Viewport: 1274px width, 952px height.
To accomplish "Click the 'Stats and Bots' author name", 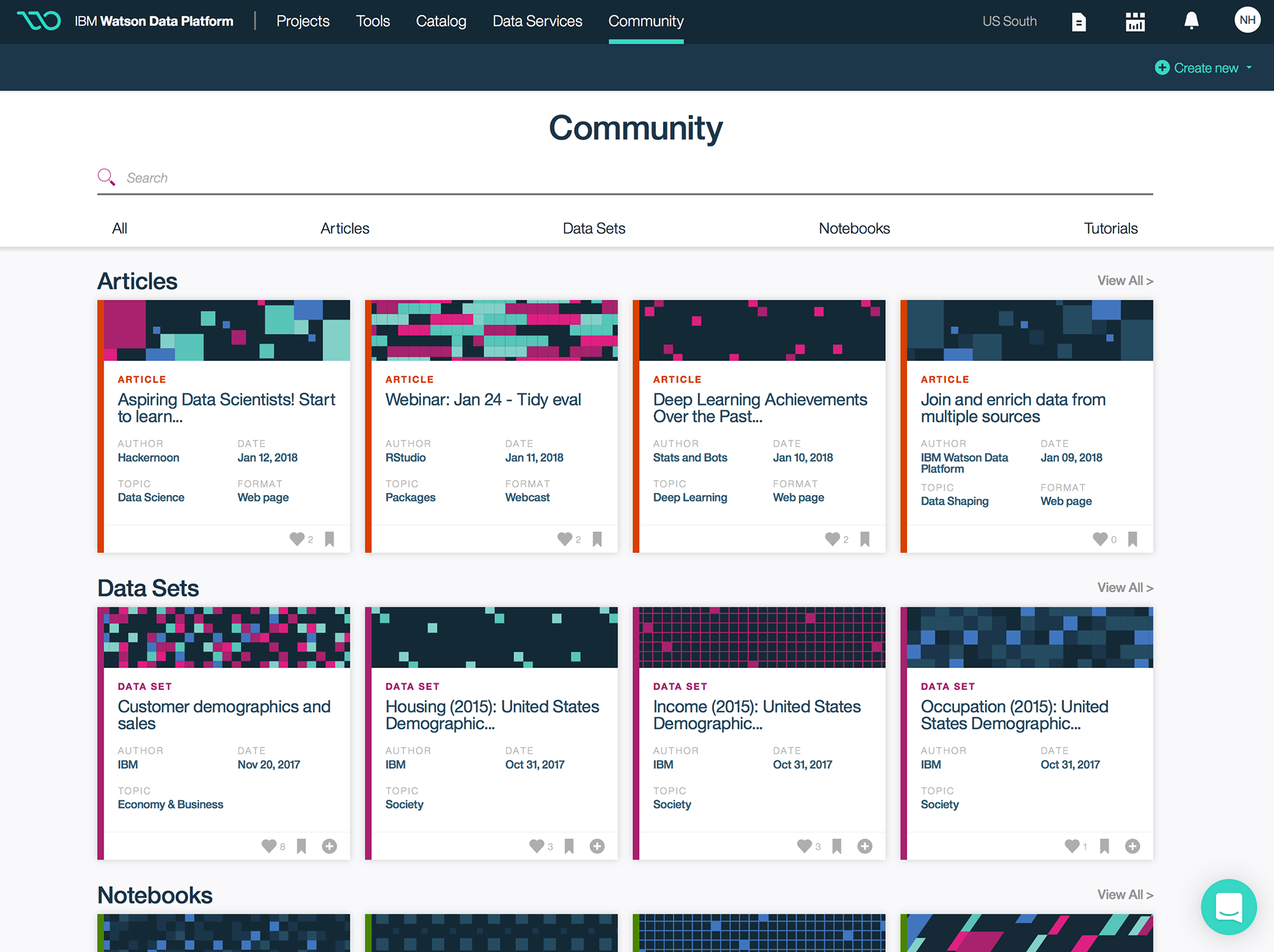I will point(690,458).
